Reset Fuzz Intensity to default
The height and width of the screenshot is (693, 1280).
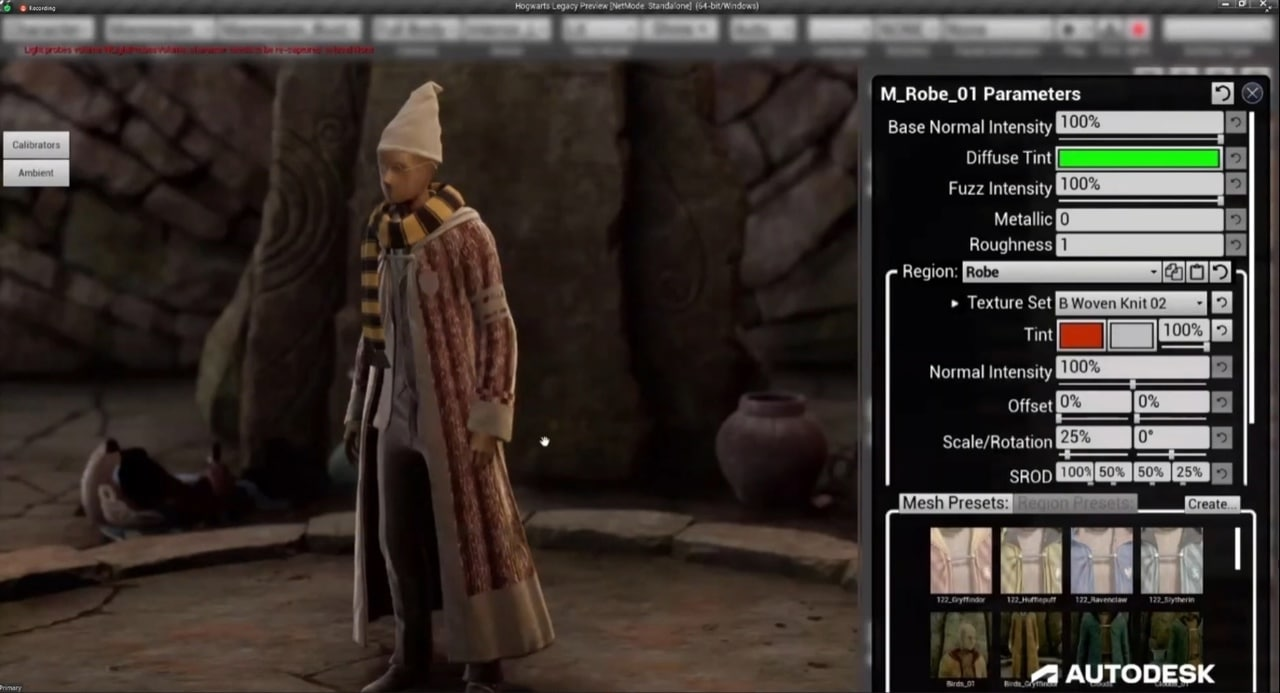click(1236, 184)
